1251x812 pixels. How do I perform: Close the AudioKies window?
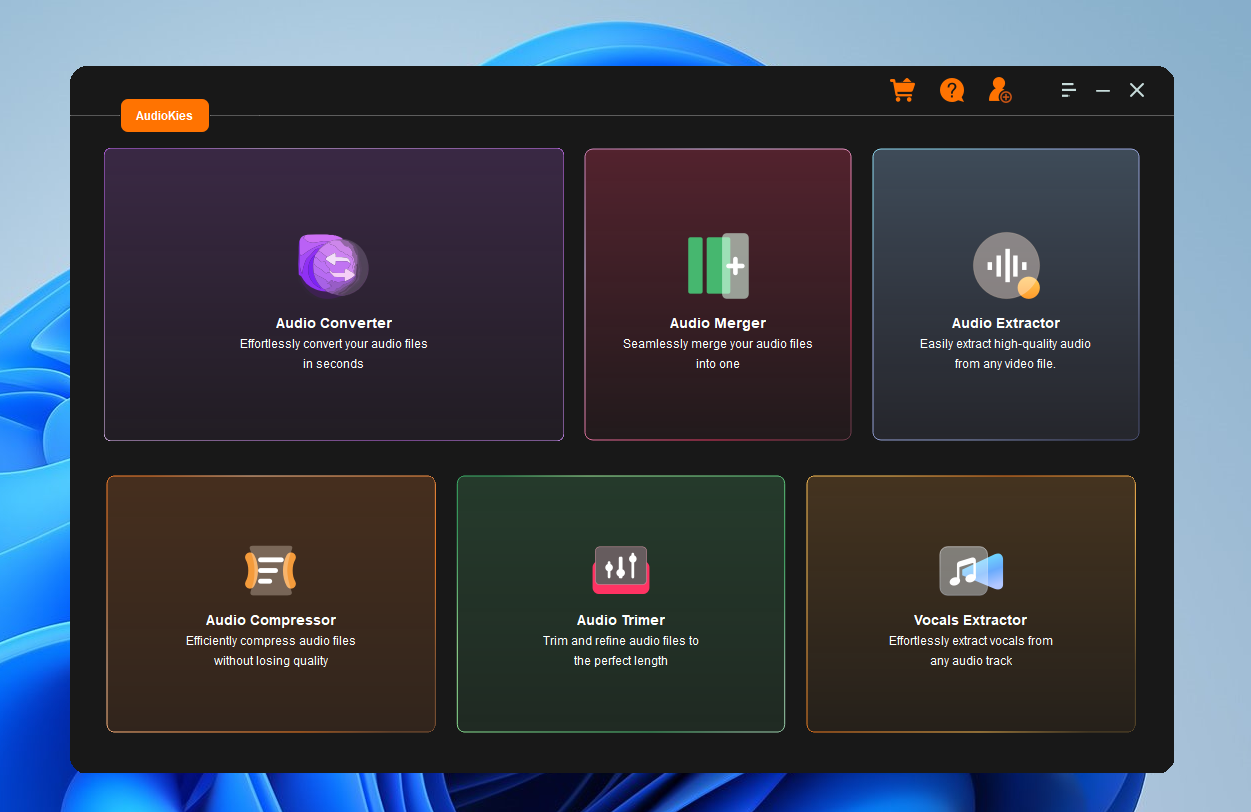1137,90
